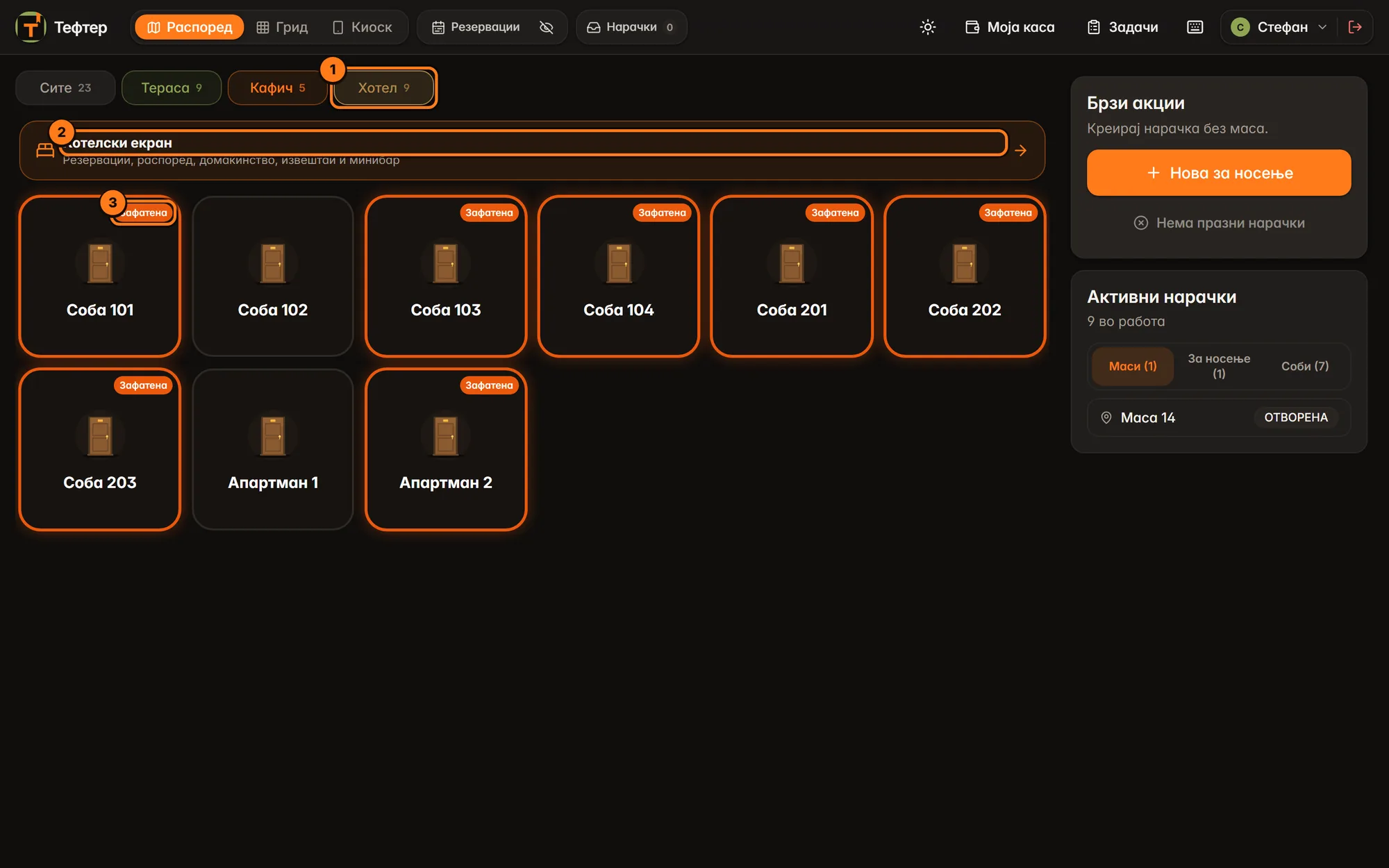Screen dimensions: 1389x868
Task: Click the Моја каса wallet icon
Action: [x=972, y=27]
